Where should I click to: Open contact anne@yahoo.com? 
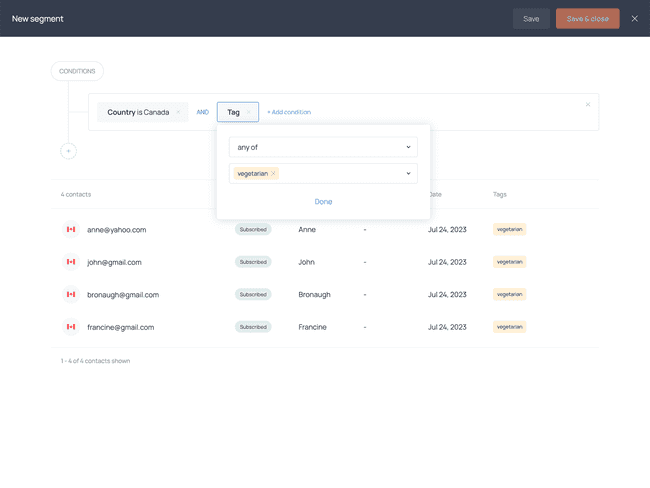click(116, 230)
